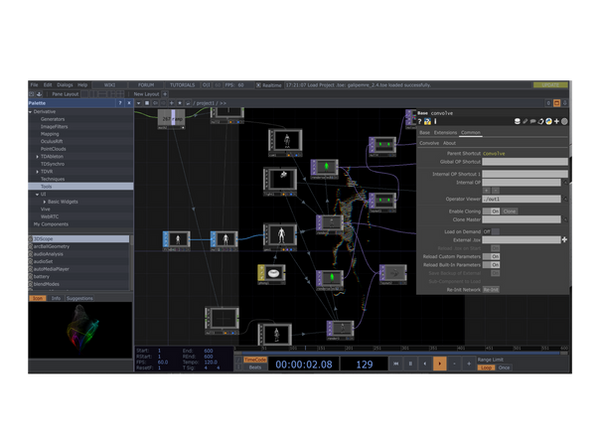Click the gray circle color icon

(x=564, y=121)
